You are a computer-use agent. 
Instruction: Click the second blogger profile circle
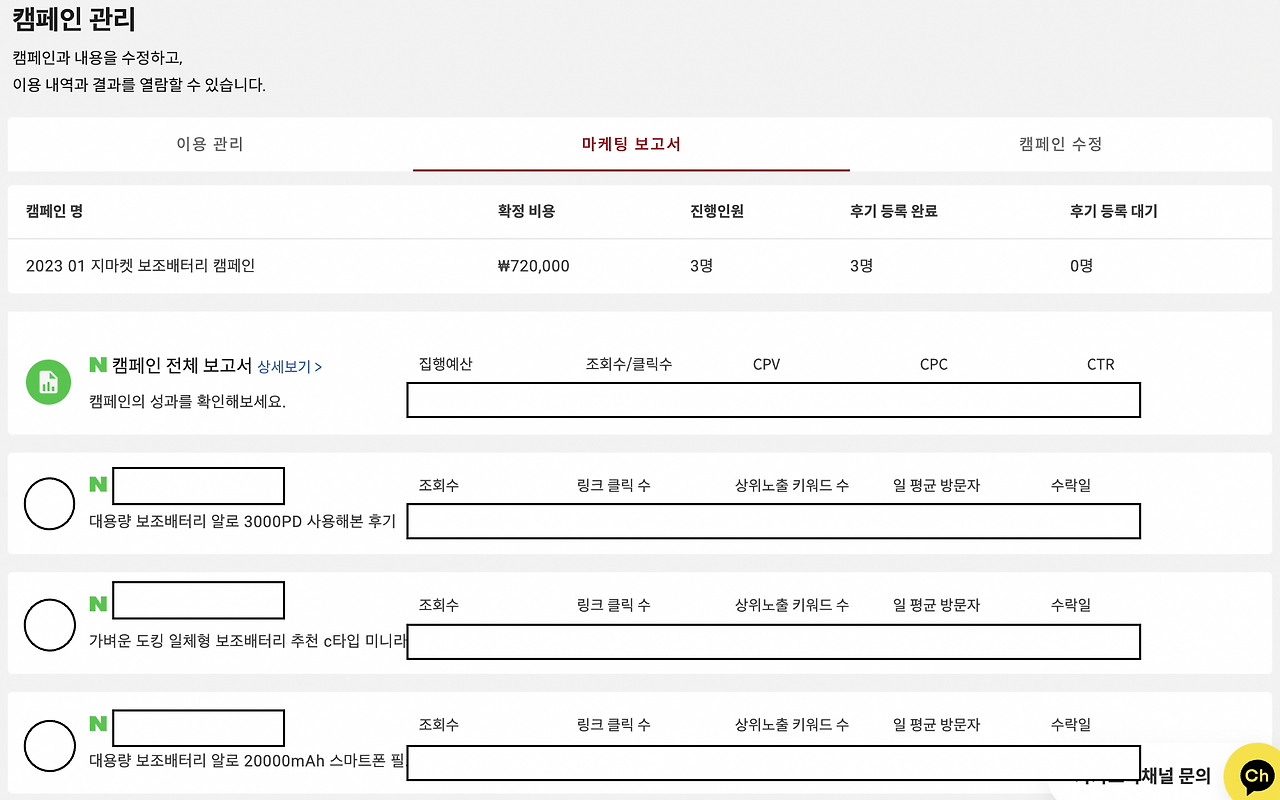click(x=49, y=622)
